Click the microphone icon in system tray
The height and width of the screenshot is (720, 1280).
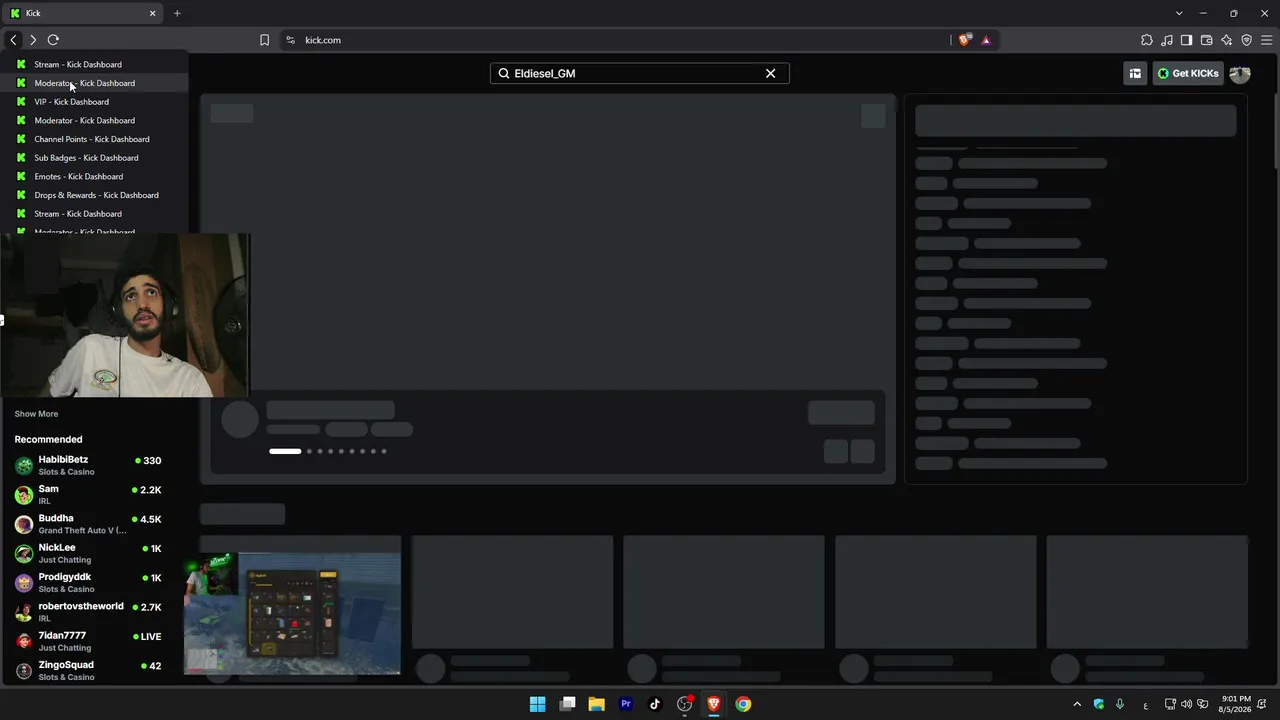1120,704
